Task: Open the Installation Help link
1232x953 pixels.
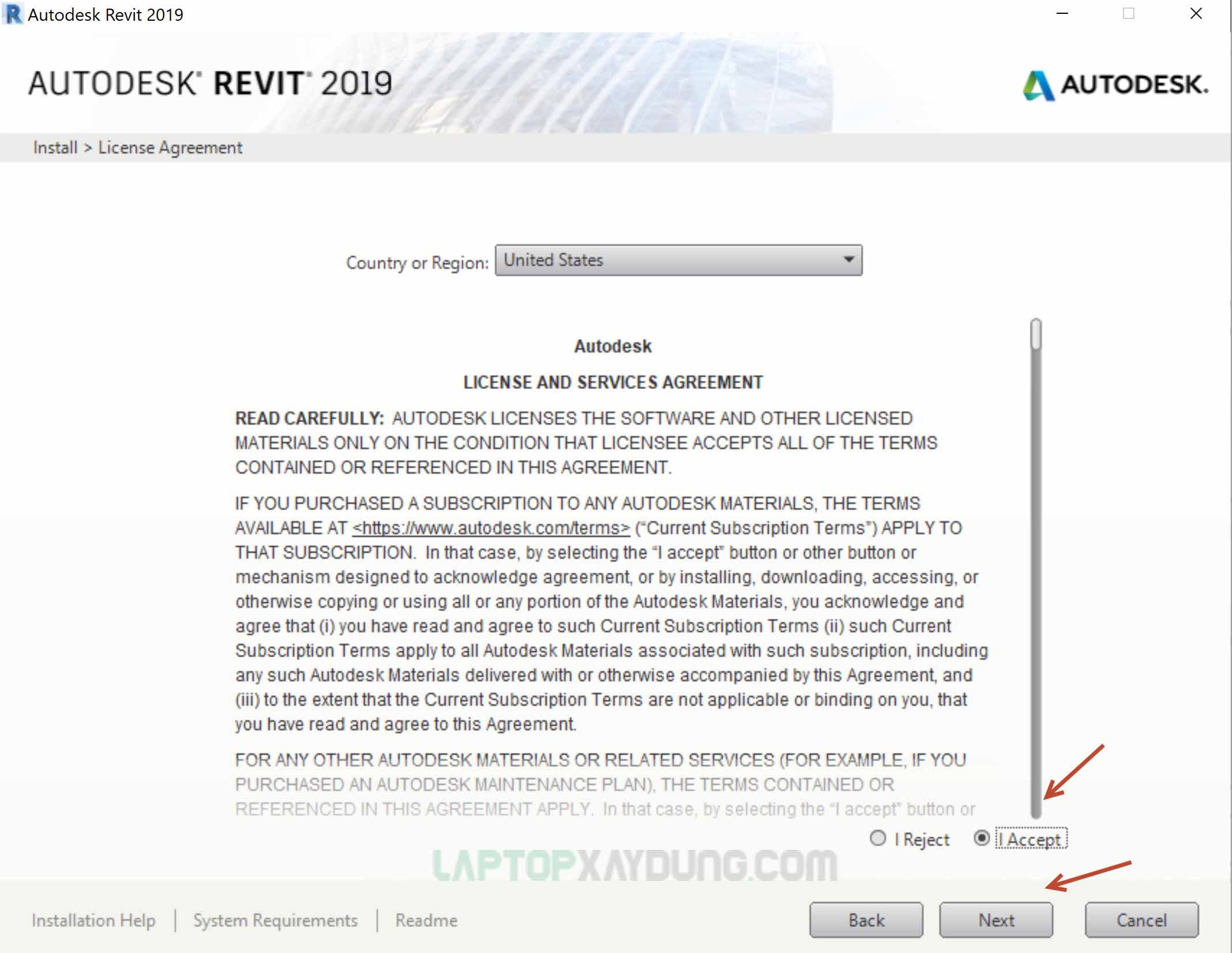Action: point(93,920)
